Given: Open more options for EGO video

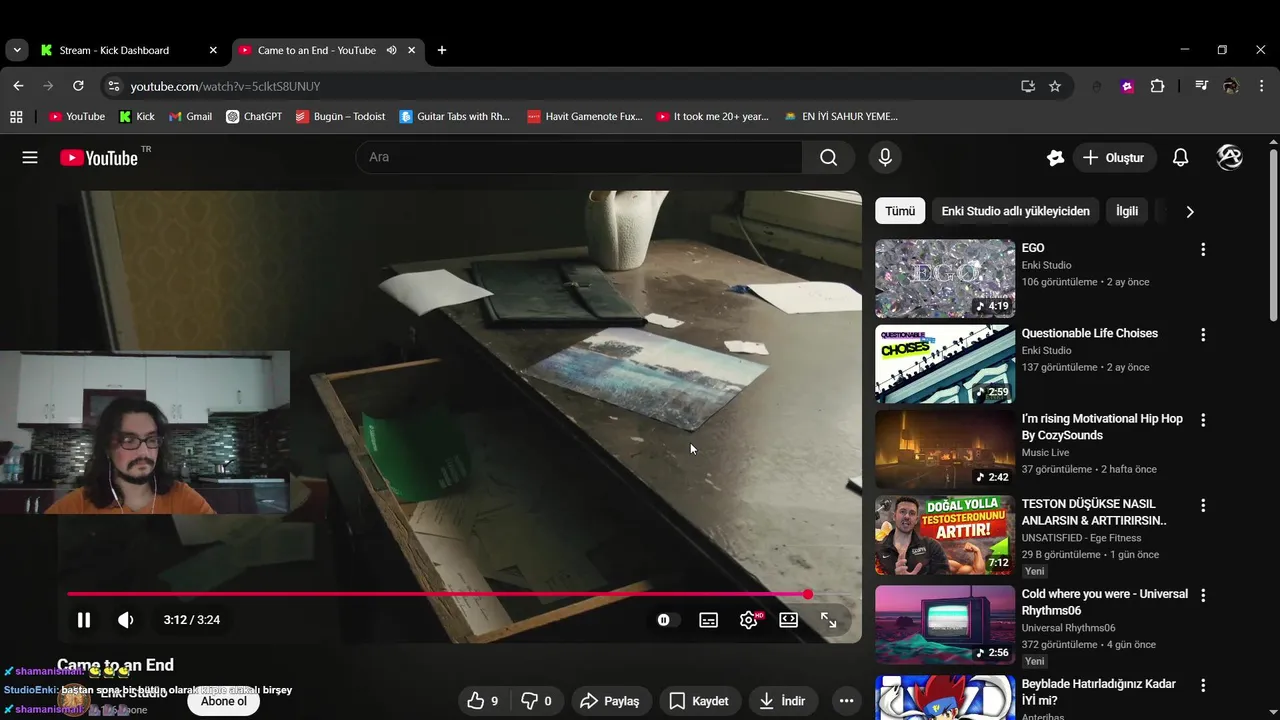Looking at the screenshot, I should click(1203, 249).
